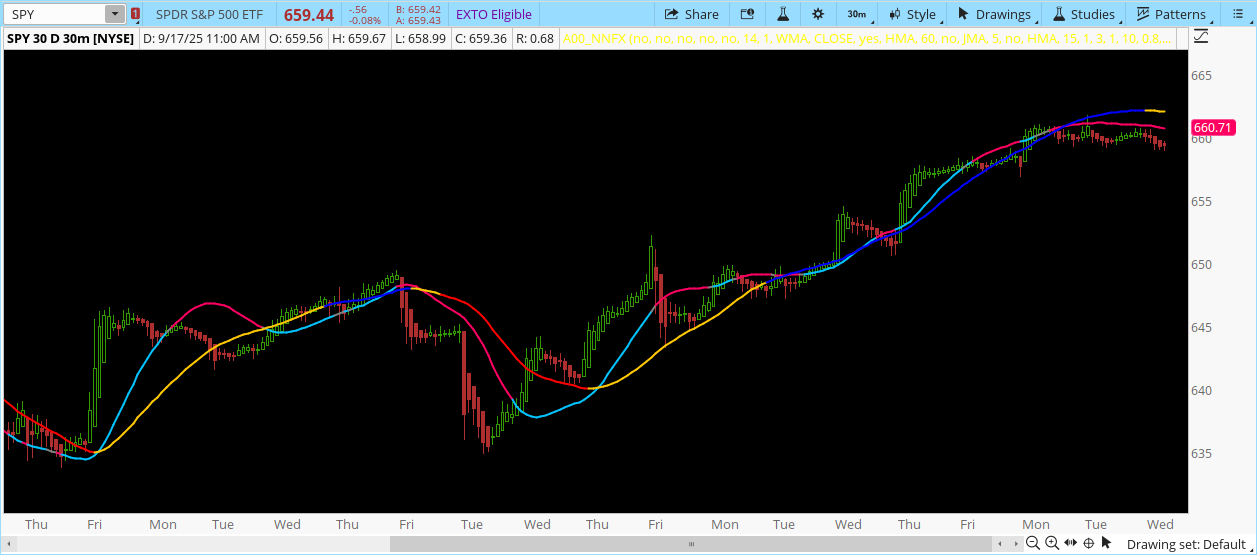Image resolution: width=1257 pixels, height=555 pixels.
Task: Expand the symbol selector dropdown arrow
Action: click(x=115, y=14)
